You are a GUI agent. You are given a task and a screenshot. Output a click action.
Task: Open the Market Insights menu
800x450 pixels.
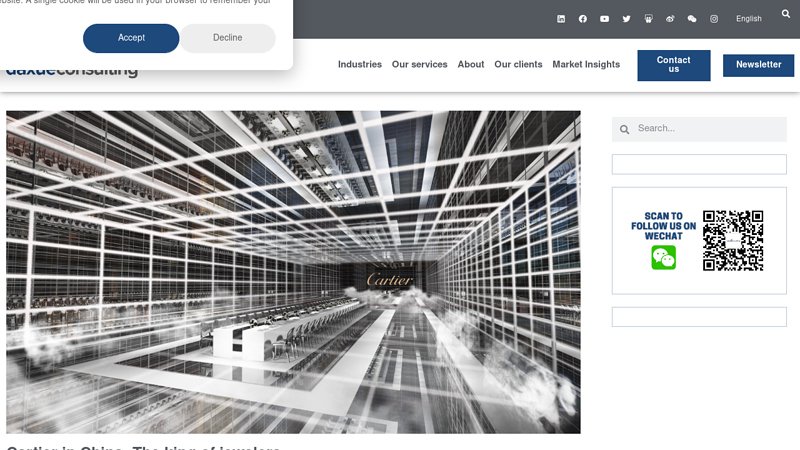[x=586, y=64]
